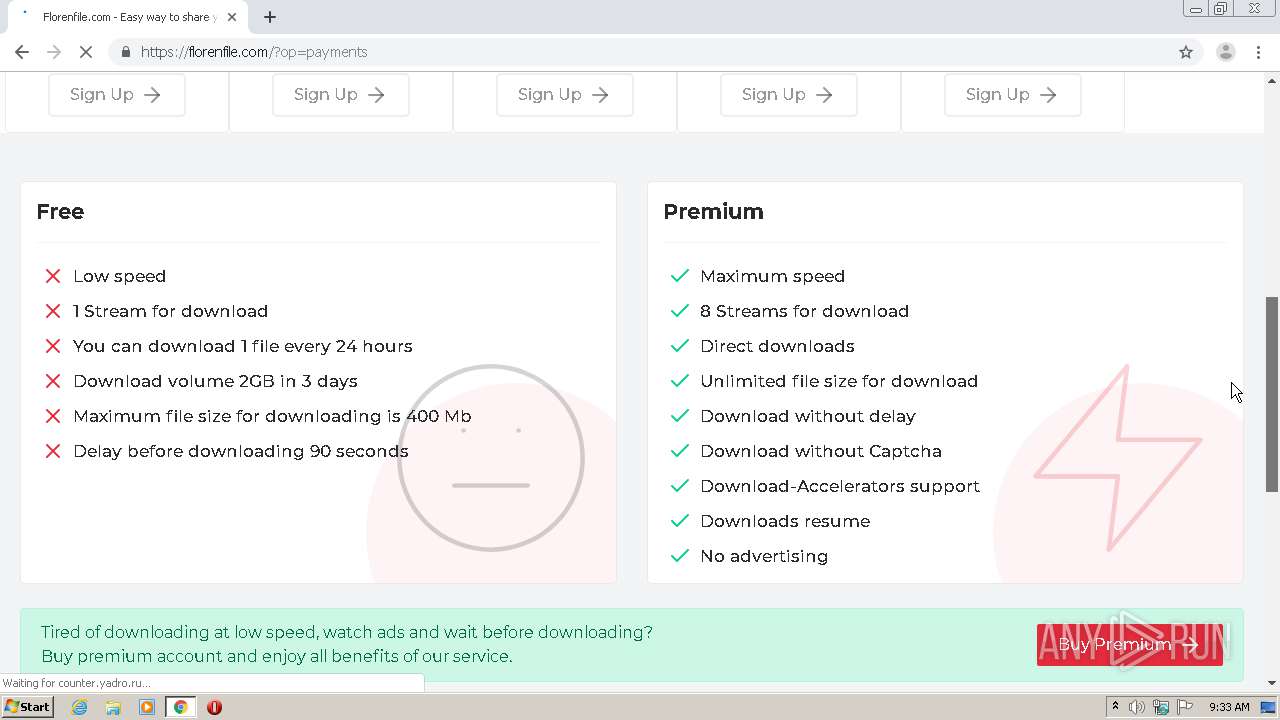Click the 9:33 AM taskbar clock
The image size is (1280, 720).
1229,707
